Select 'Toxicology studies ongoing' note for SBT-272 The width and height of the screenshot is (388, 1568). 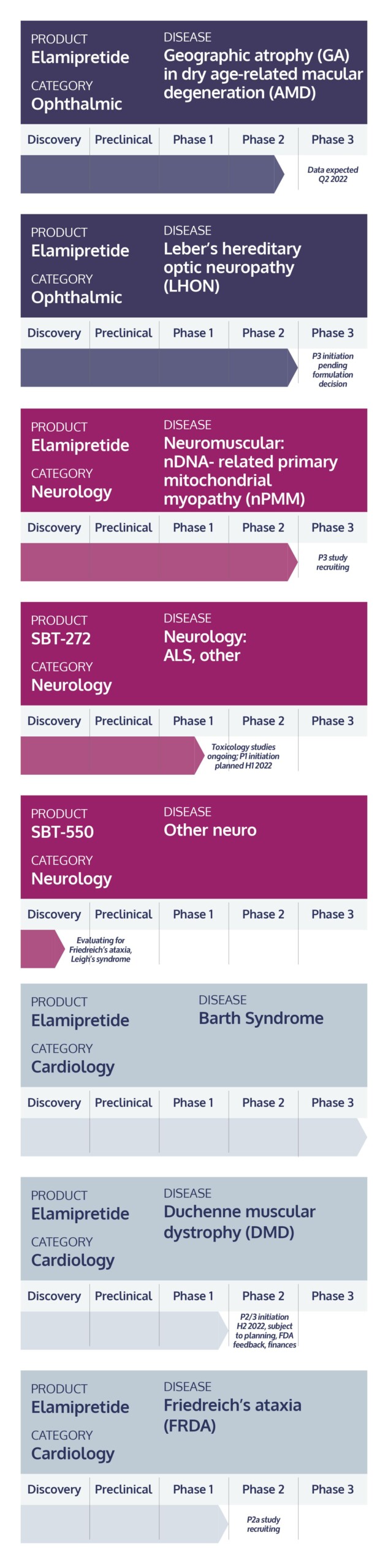[x=243, y=756]
